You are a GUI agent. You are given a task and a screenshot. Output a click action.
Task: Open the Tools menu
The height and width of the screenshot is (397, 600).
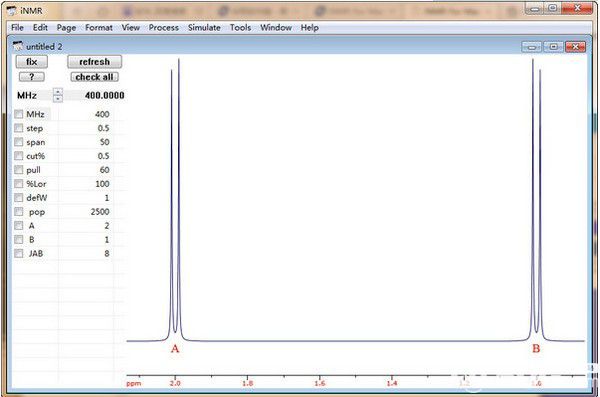coord(240,28)
